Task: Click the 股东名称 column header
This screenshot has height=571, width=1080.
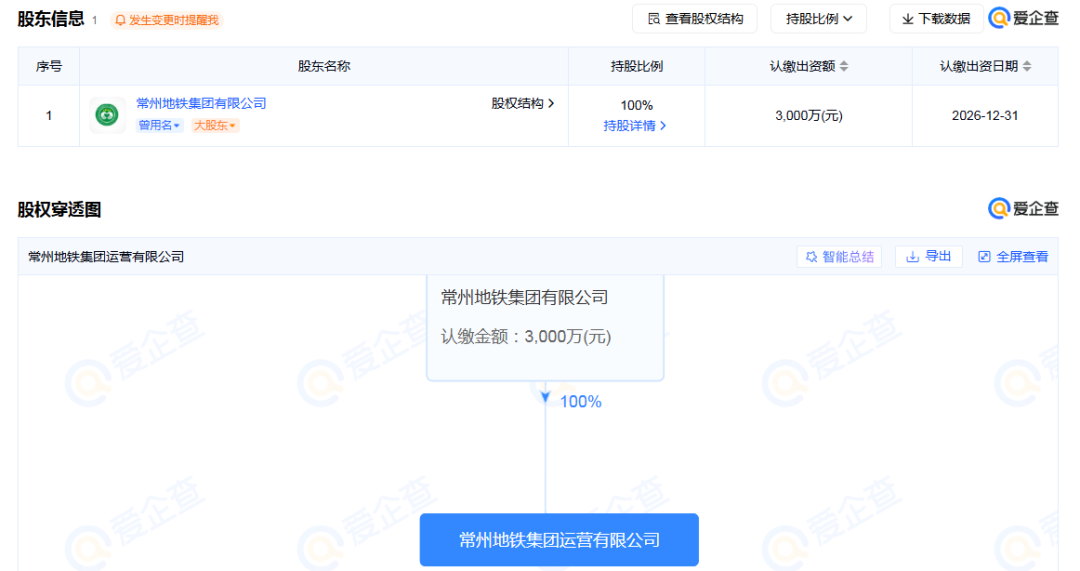Action: (x=324, y=66)
